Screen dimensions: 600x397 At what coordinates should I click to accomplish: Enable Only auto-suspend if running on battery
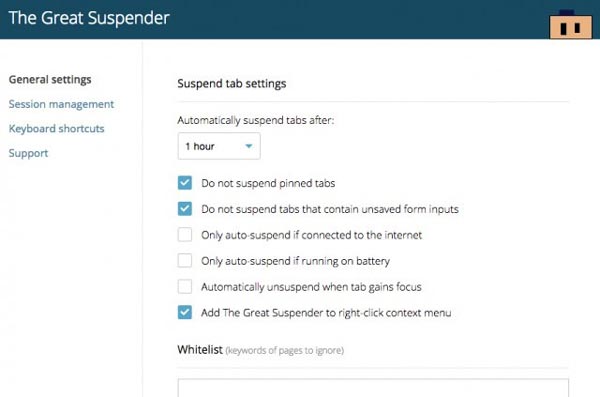pos(185,260)
